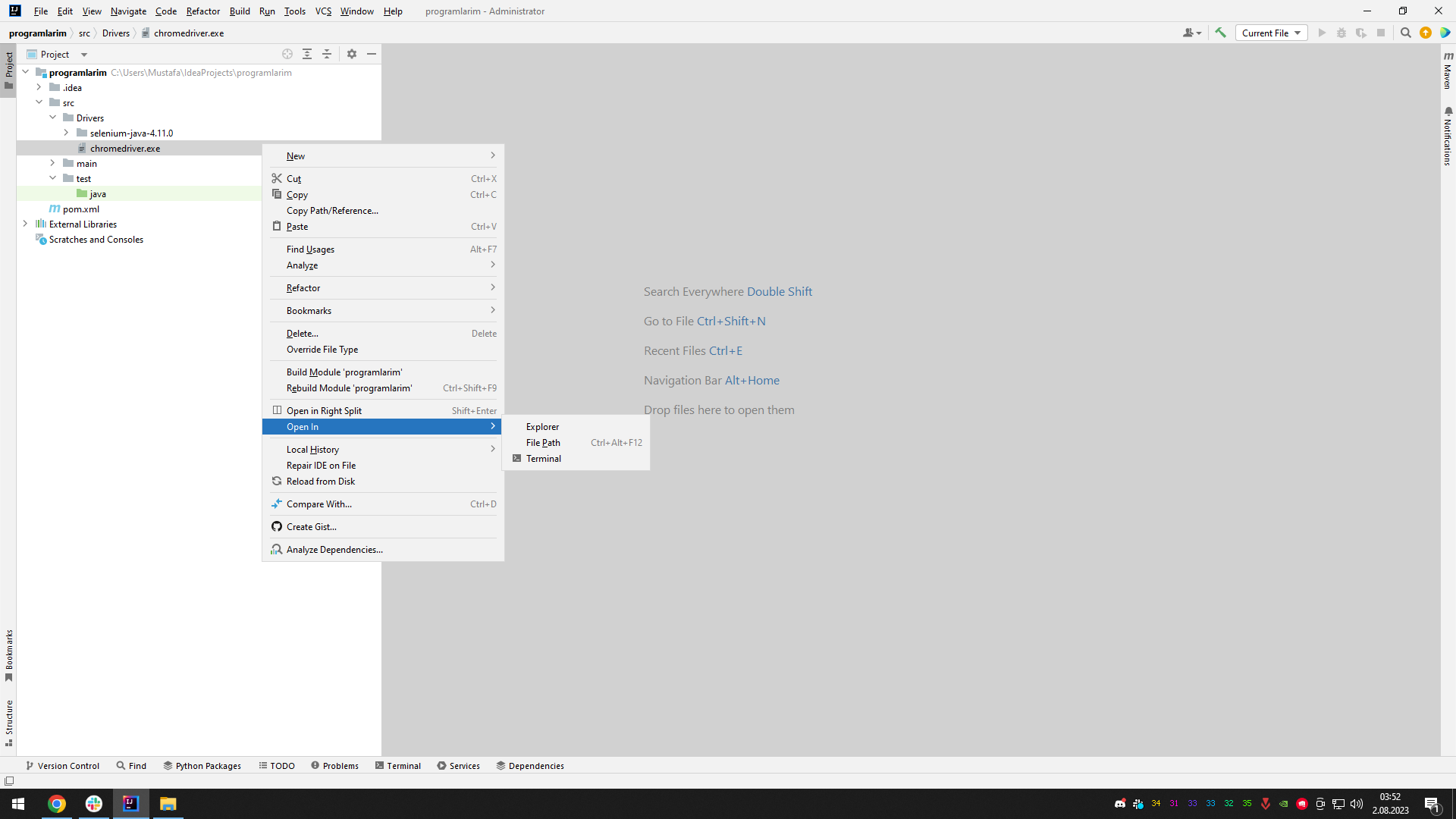Screen dimensions: 1456x819
Task: Click Select Opened File target icon
Action: pyautogui.click(x=287, y=54)
